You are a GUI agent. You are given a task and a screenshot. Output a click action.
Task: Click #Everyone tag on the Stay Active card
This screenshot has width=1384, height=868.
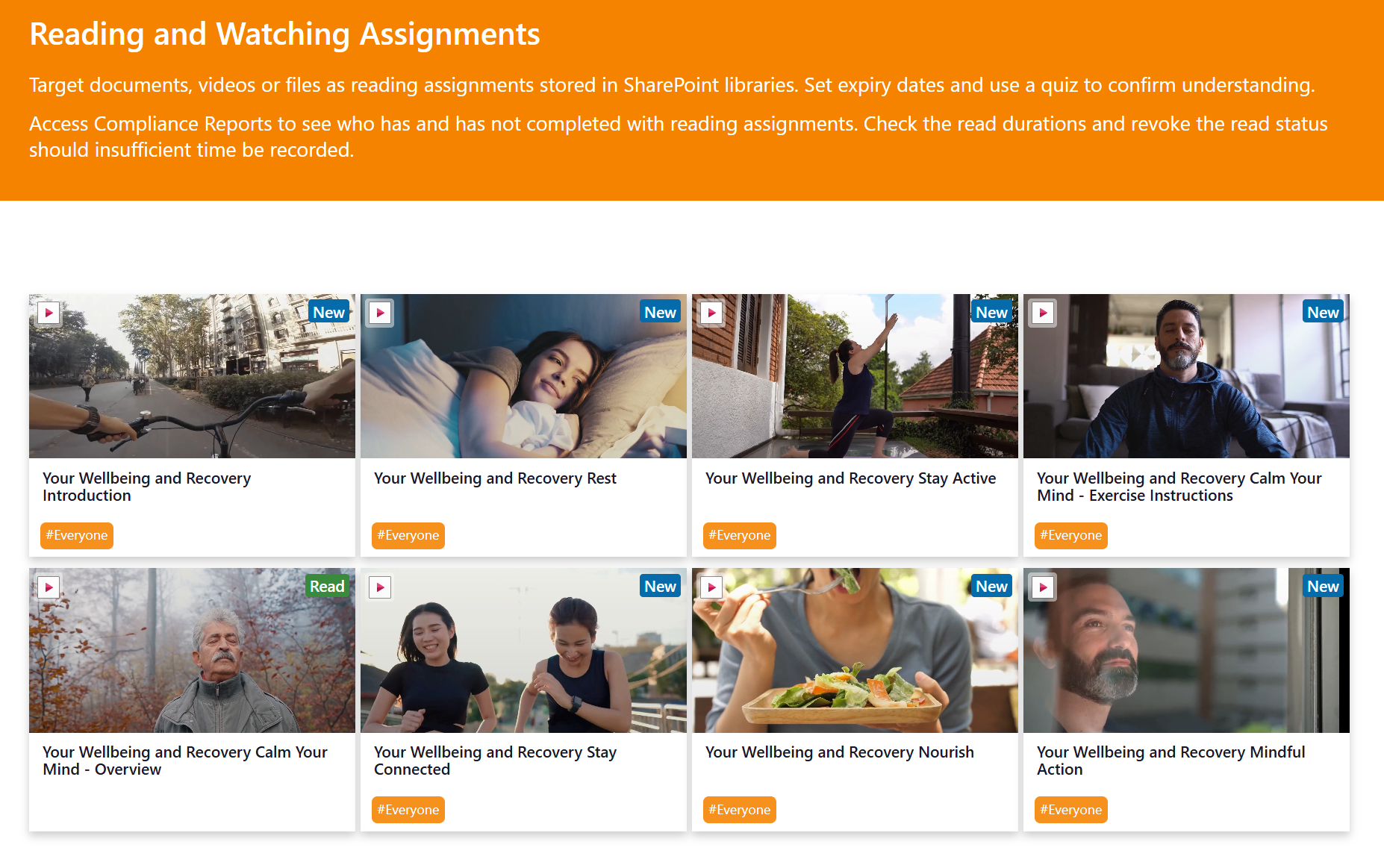740,536
